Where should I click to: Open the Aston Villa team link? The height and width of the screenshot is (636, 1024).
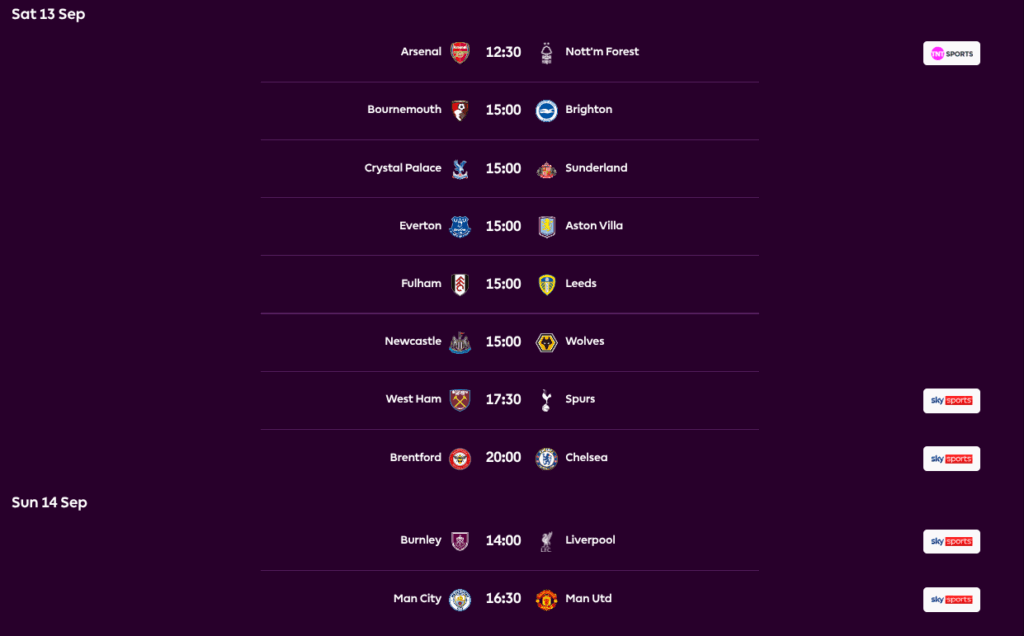click(x=594, y=226)
